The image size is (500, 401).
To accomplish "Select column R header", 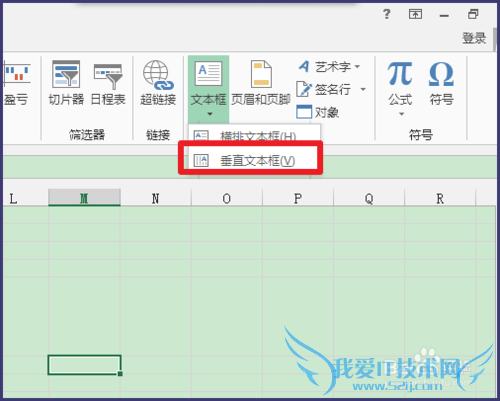I will pos(440,199).
